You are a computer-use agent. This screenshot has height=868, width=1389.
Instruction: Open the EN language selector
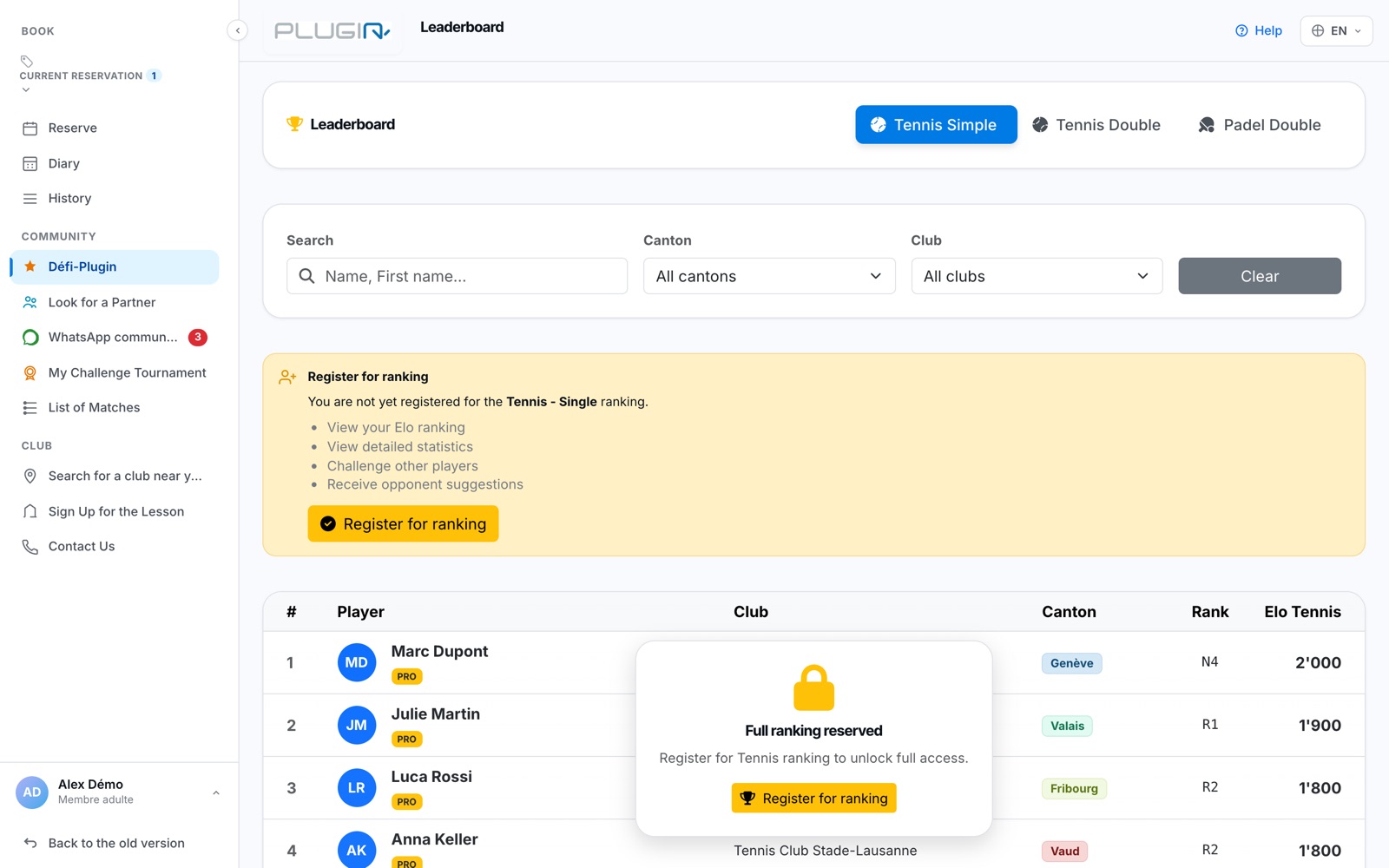tap(1336, 30)
